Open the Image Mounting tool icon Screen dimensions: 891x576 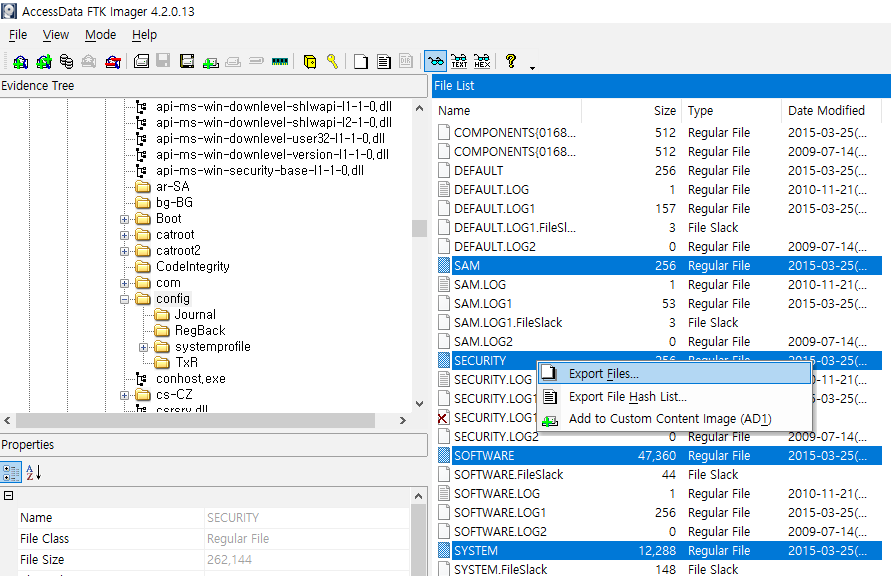click(66, 61)
